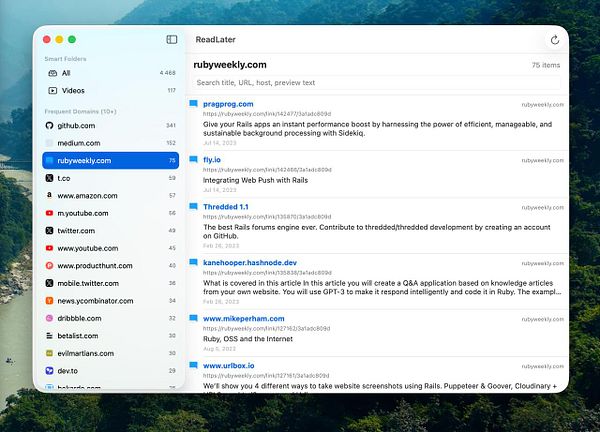Click the YouTube icon beside www.youtube.com

point(49,248)
